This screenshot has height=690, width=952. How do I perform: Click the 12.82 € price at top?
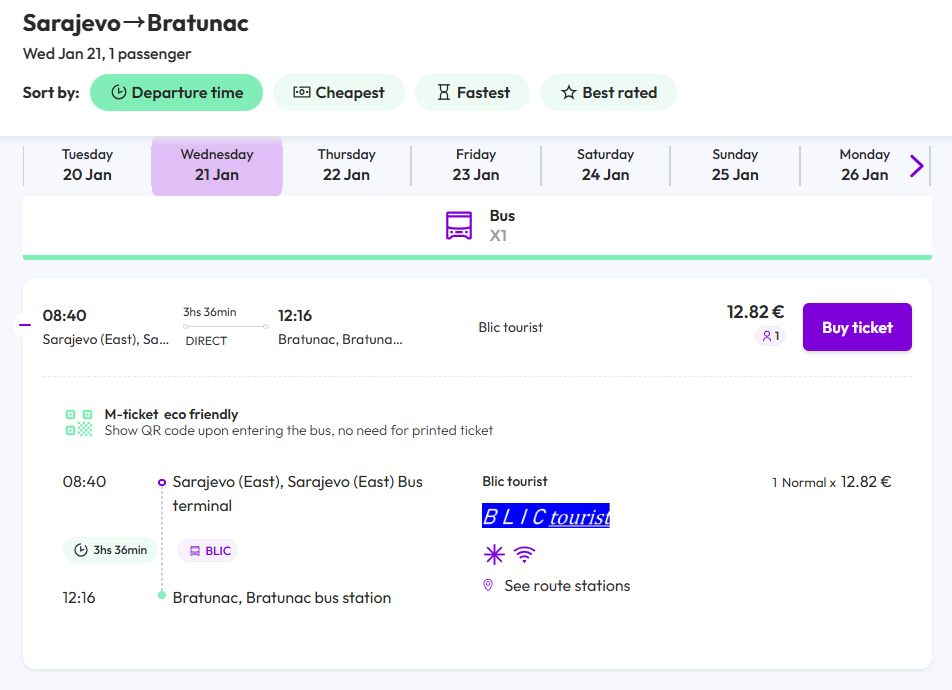click(x=755, y=312)
